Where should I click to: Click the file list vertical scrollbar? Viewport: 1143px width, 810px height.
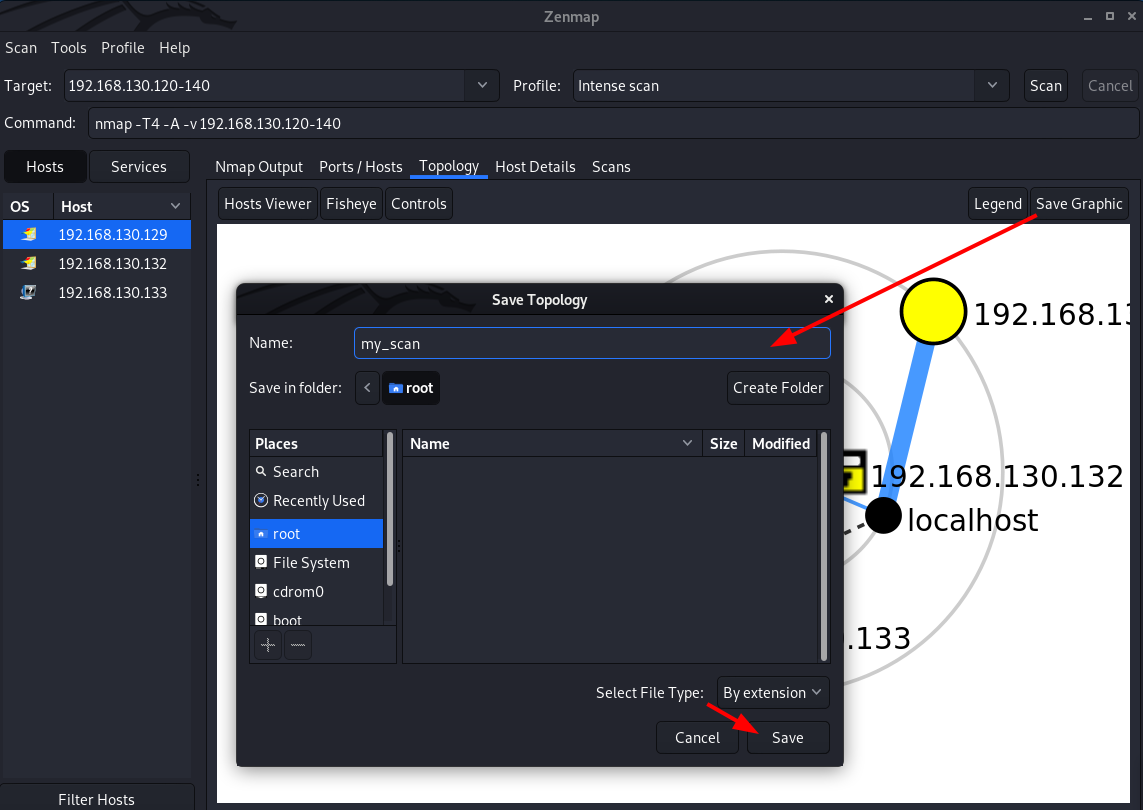tap(824, 546)
